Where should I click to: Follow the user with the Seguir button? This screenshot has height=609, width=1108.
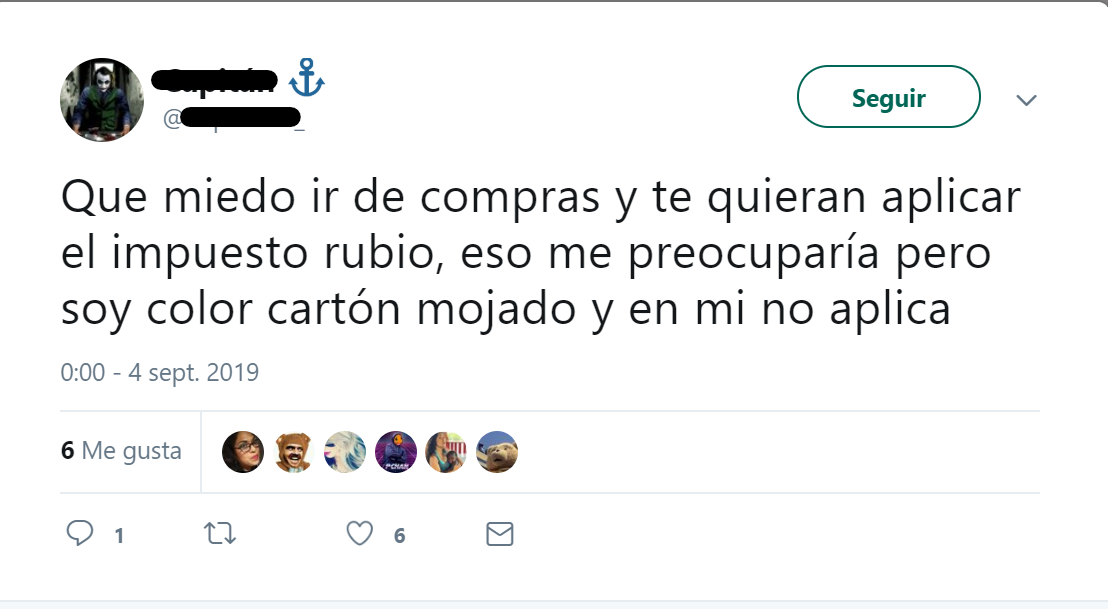[888, 97]
